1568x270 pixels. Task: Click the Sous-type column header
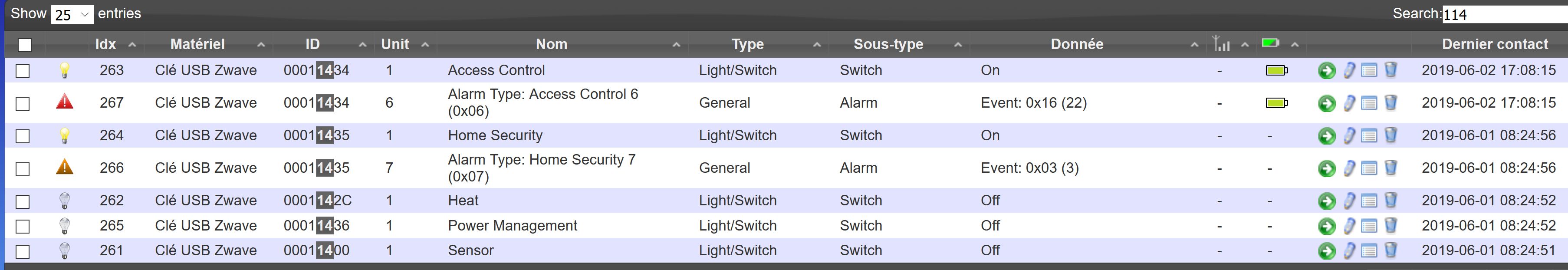click(x=888, y=44)
